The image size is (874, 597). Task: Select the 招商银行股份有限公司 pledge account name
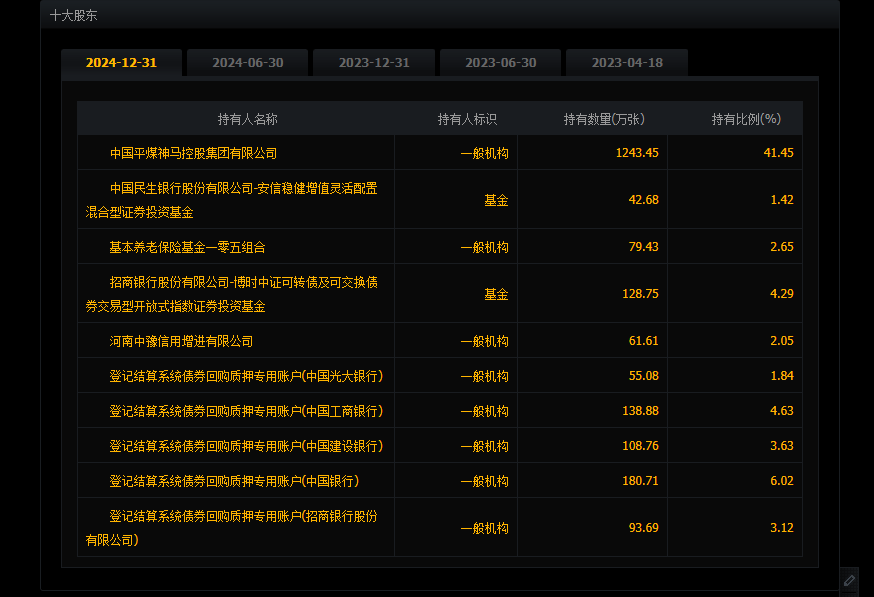pos(231,528)
